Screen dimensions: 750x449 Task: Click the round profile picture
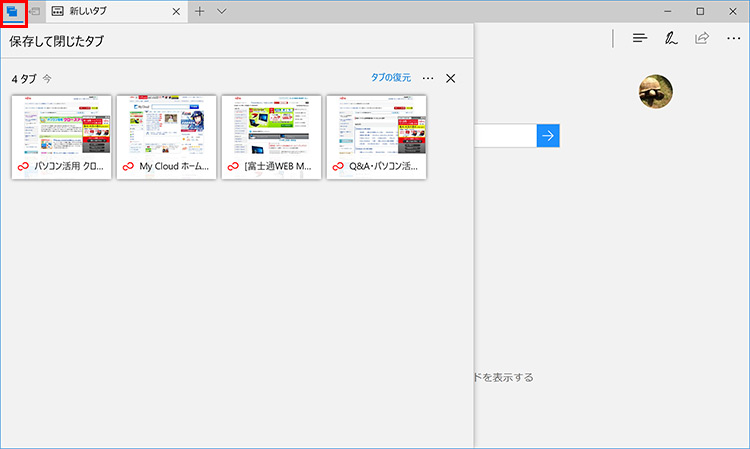coord(656,91)
